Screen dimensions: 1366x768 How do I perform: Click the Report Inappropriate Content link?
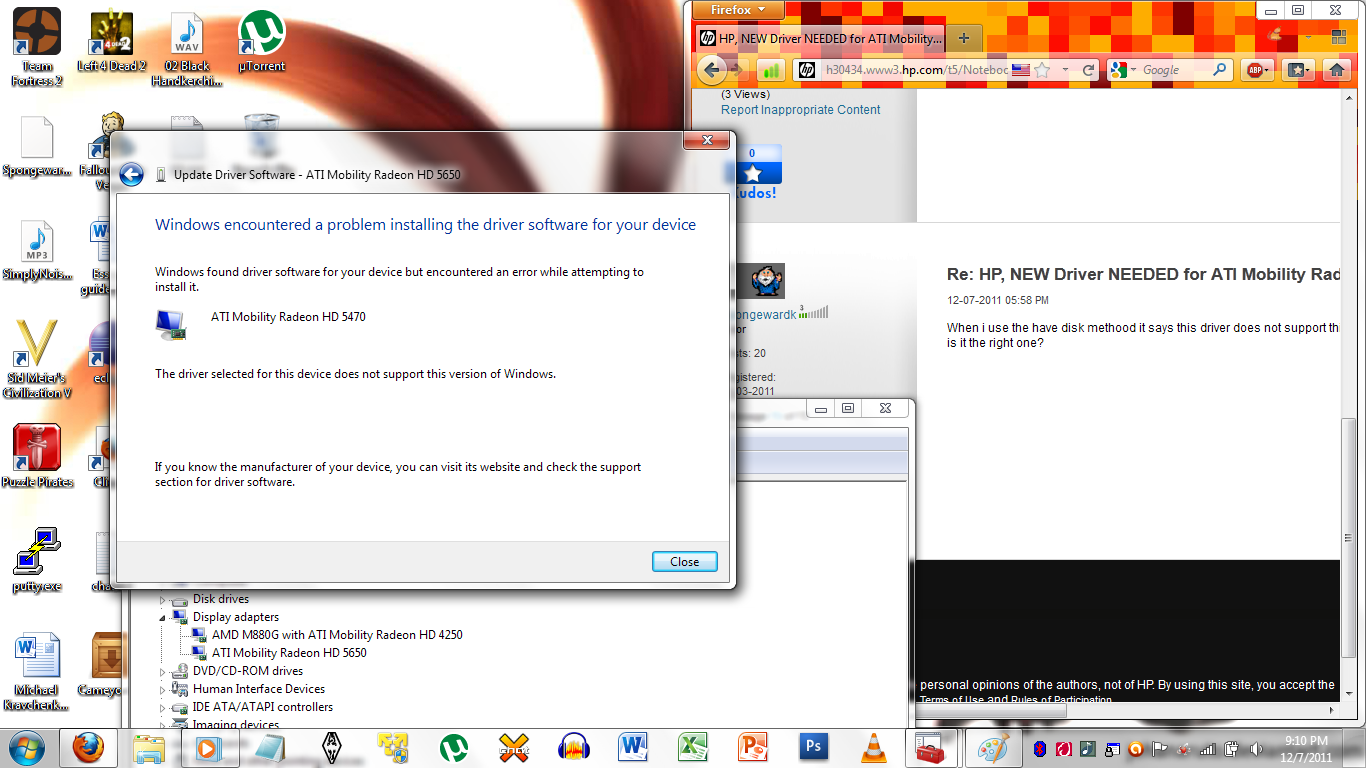(x=801, y=110)
